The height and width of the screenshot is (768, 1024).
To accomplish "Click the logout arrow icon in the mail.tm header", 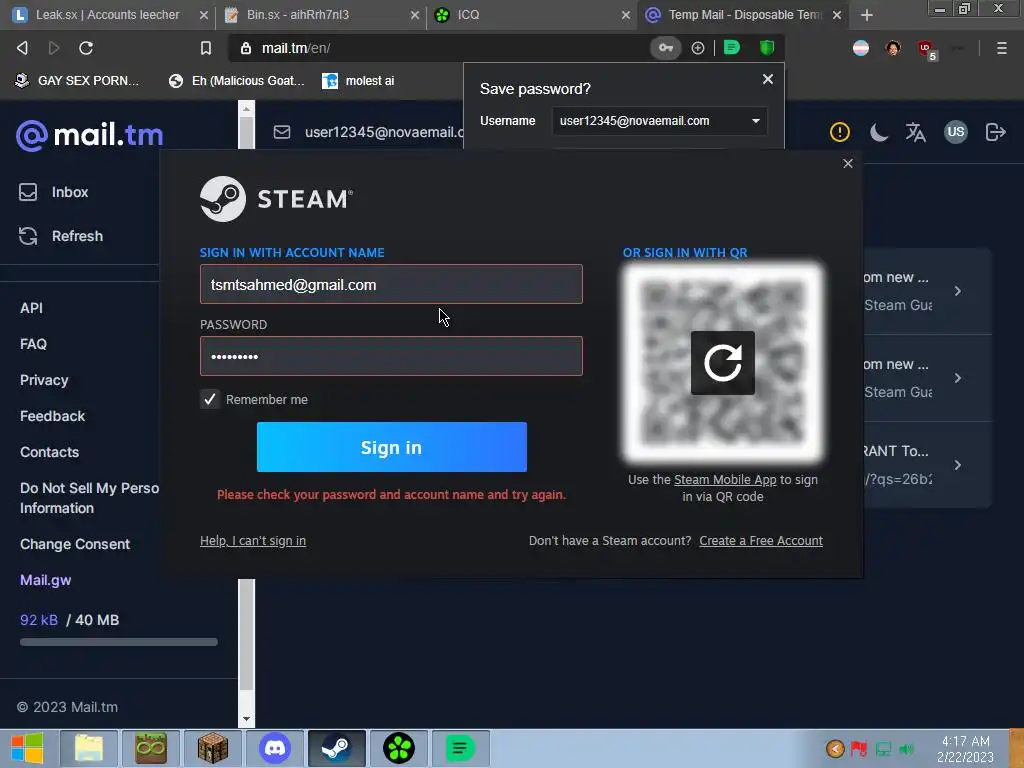I will tap(995, 132).
